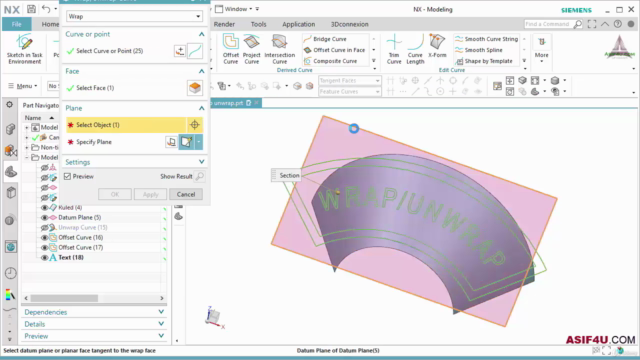Select Text (18) in Part Navigator
The height and width of the screenshot is (360, 640).
[x=71, y=258]
